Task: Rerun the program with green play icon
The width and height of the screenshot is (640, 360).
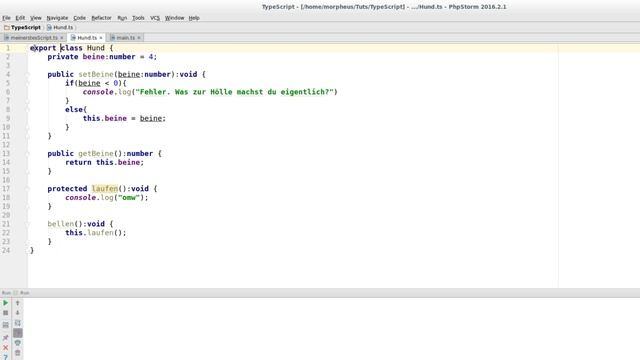Action: point(6,303)
